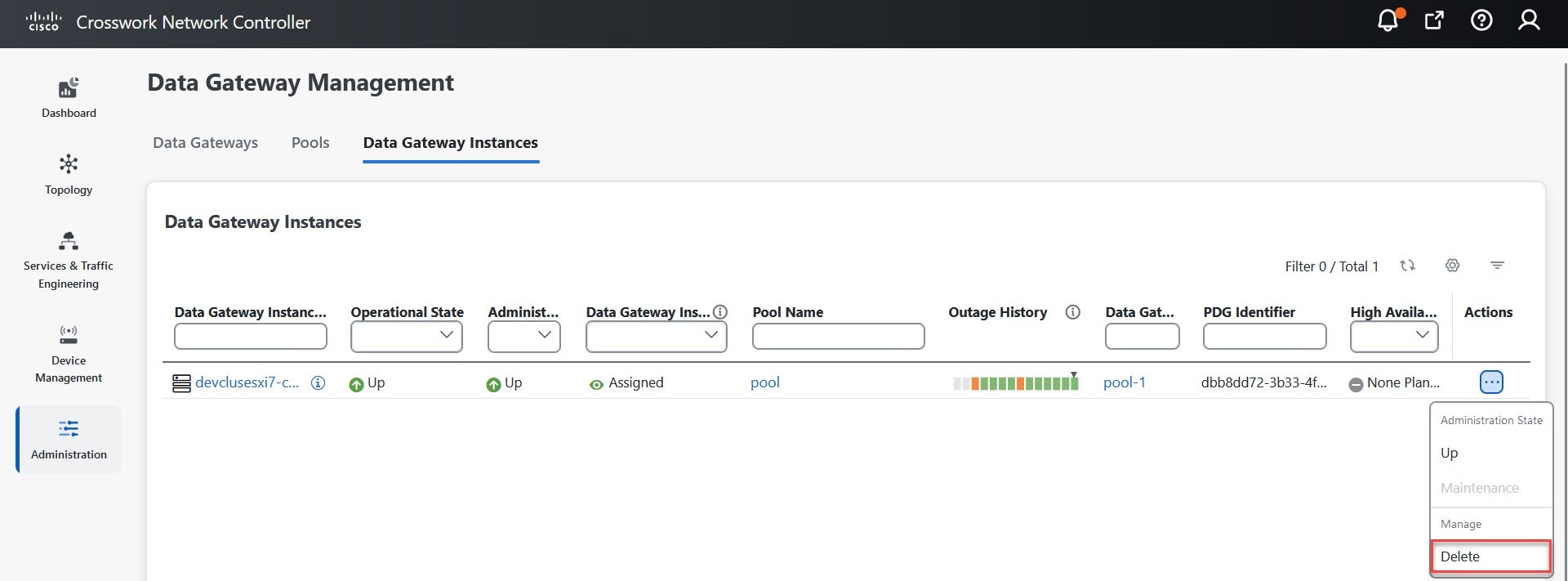
Task: Open the row actions ellipsis button
Action: 1491,382
